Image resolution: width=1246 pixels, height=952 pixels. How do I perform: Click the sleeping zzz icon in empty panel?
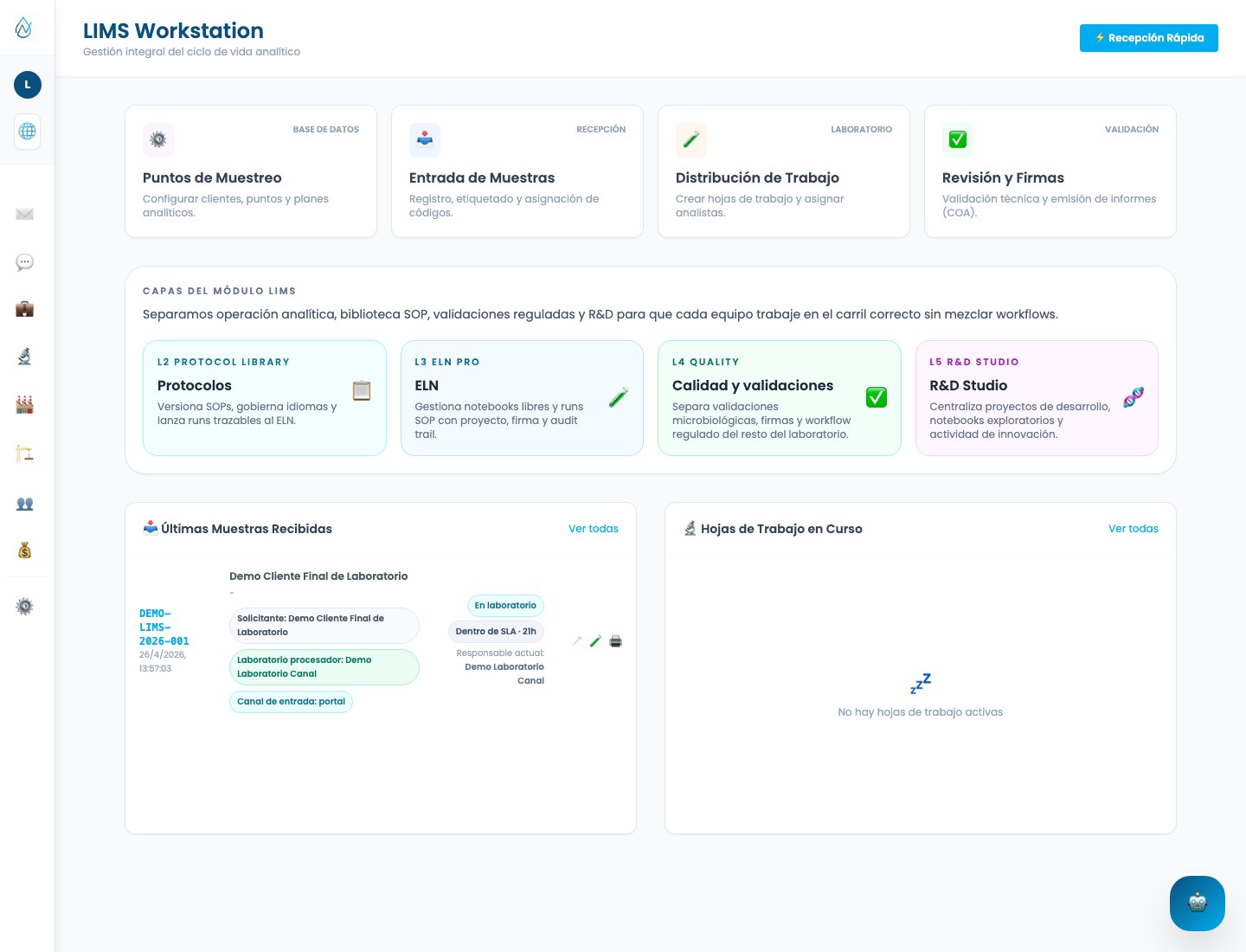[x=921, y=684]
